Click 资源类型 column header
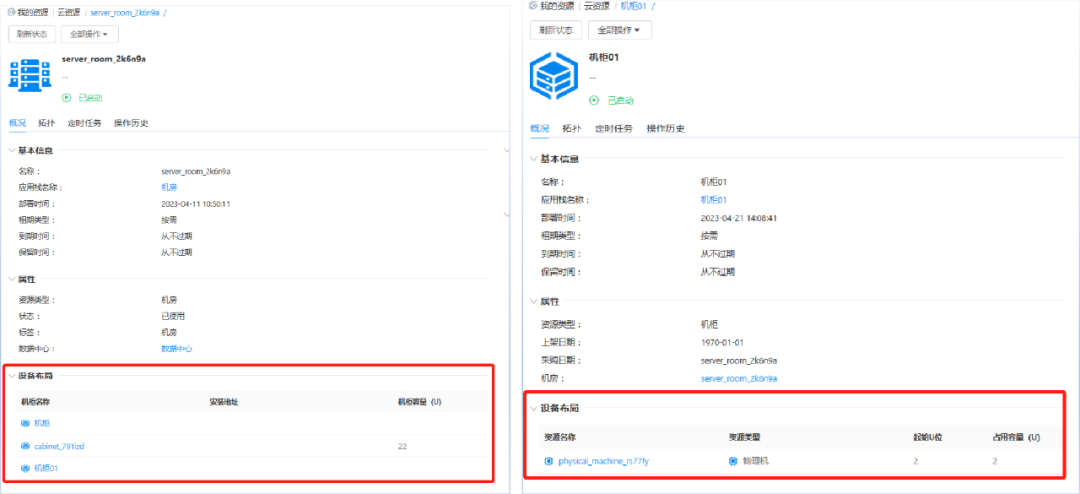This screenshot has height=494, width=1080. click(x=745, y=437)
